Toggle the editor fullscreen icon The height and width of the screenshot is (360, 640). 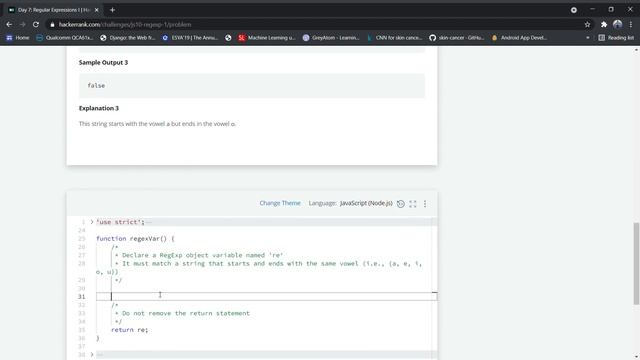413,204
